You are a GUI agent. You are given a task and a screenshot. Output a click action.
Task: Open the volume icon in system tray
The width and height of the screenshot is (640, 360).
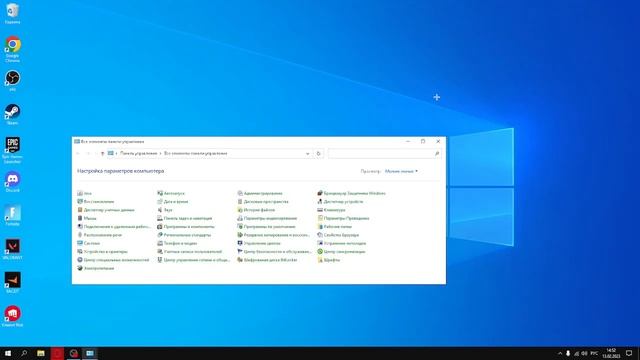click(x=584, y=353)
